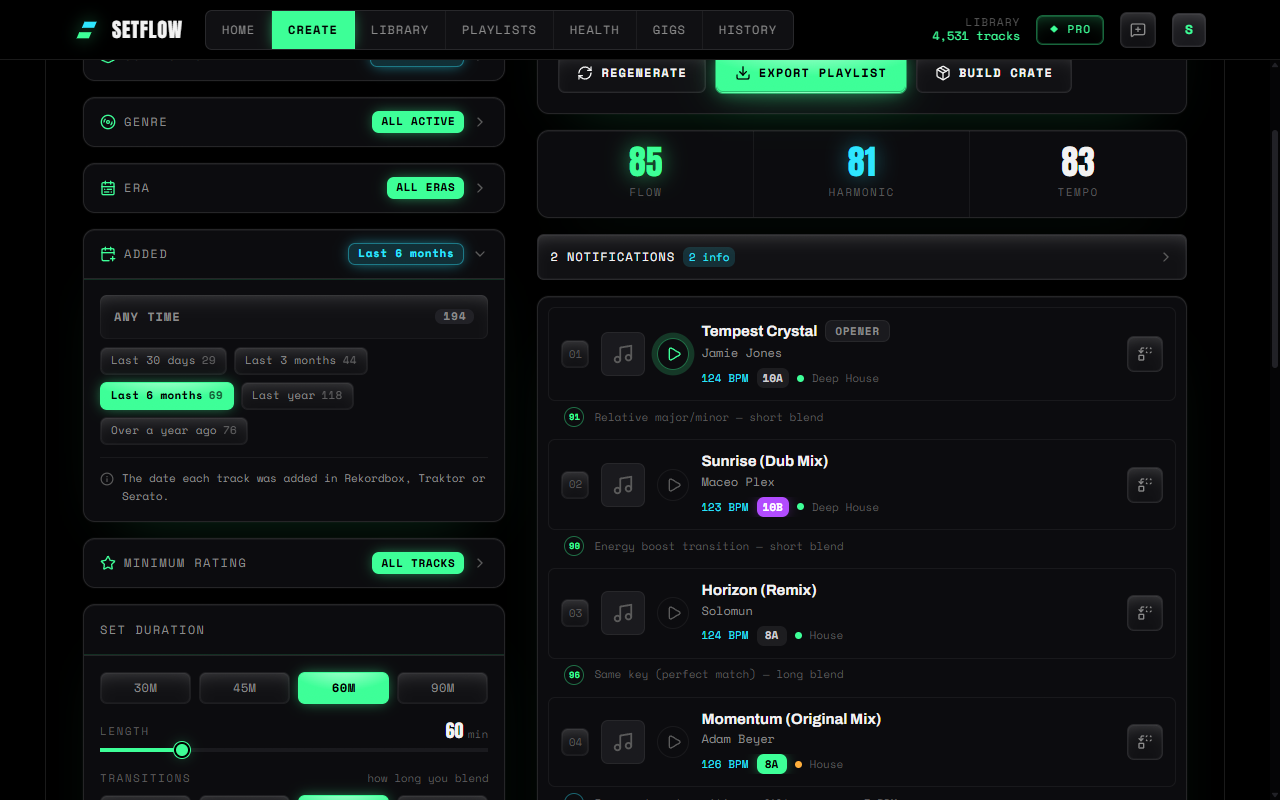The width and height of the screenshot is (1280, 800).
Task: Open the Pro plan badge
Action: [1070, 30]
